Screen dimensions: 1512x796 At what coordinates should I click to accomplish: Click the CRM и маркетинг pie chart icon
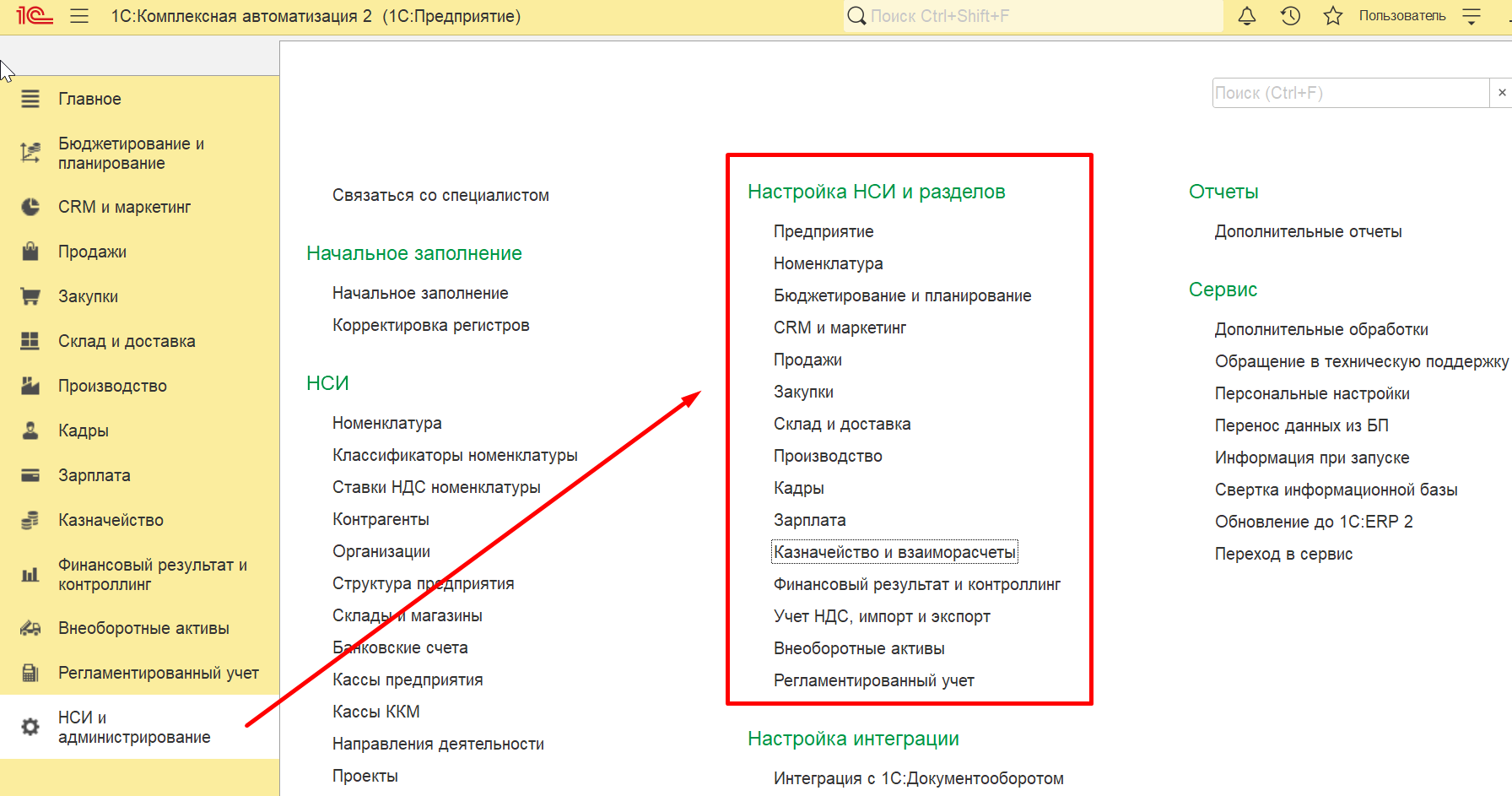tap(30, 207)
